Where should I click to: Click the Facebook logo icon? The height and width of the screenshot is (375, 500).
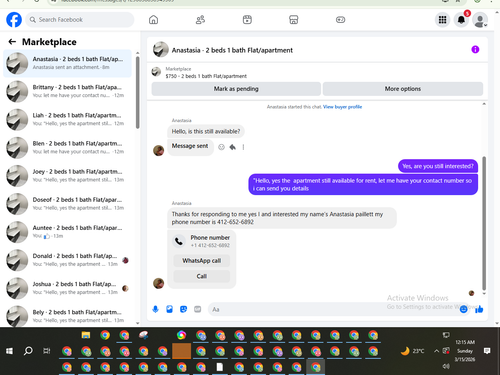[x=14, y=20]
